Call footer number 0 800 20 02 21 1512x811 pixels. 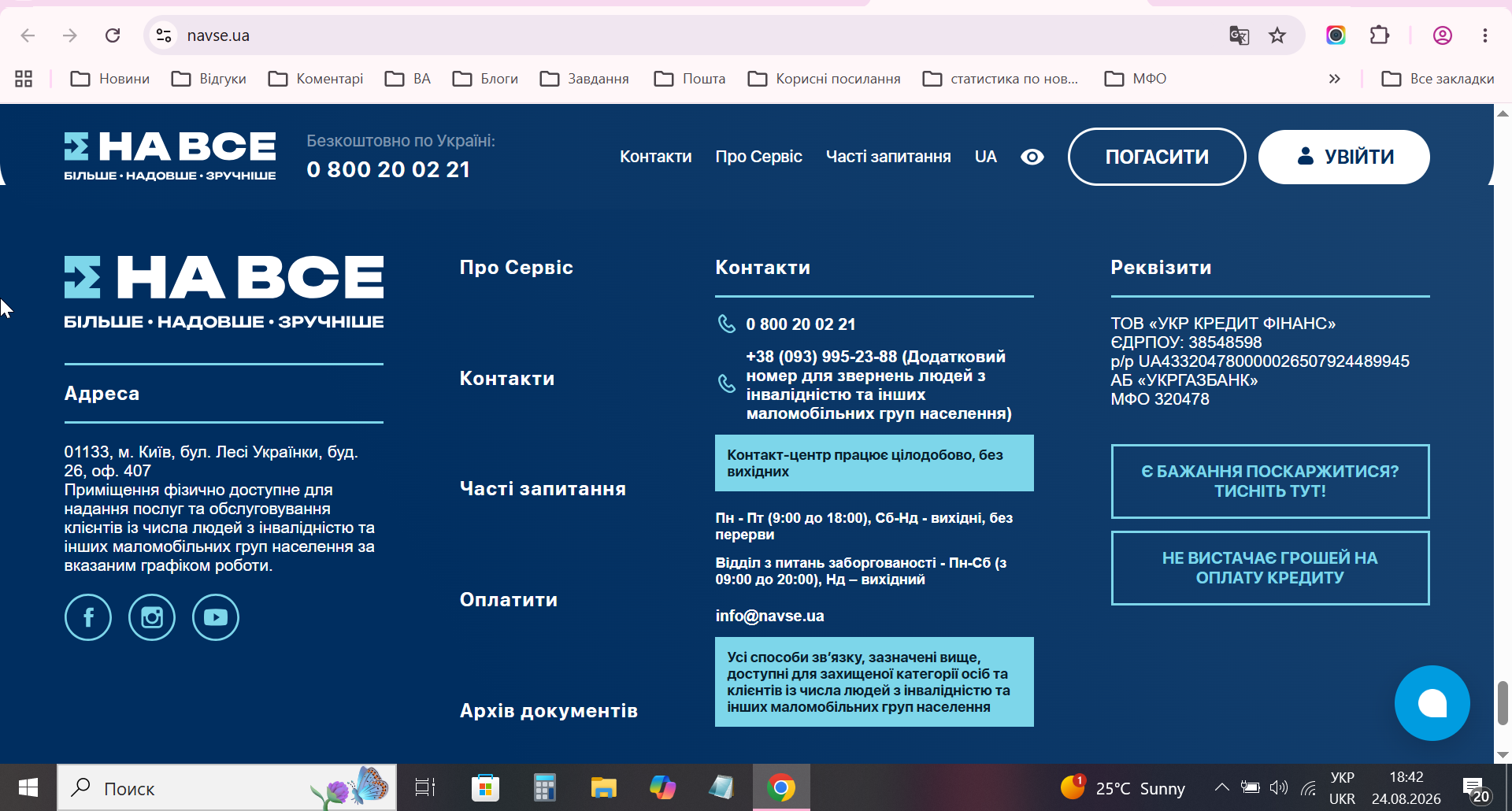[801, 324]
